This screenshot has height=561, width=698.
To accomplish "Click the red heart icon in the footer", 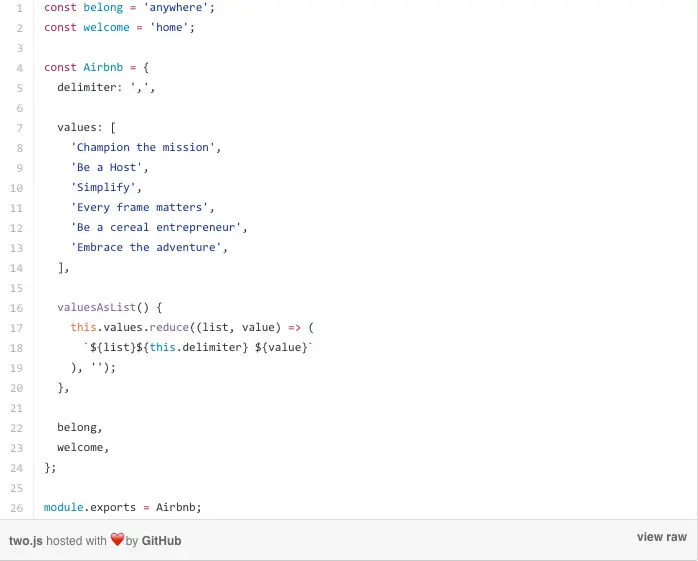I will (117, 539).
